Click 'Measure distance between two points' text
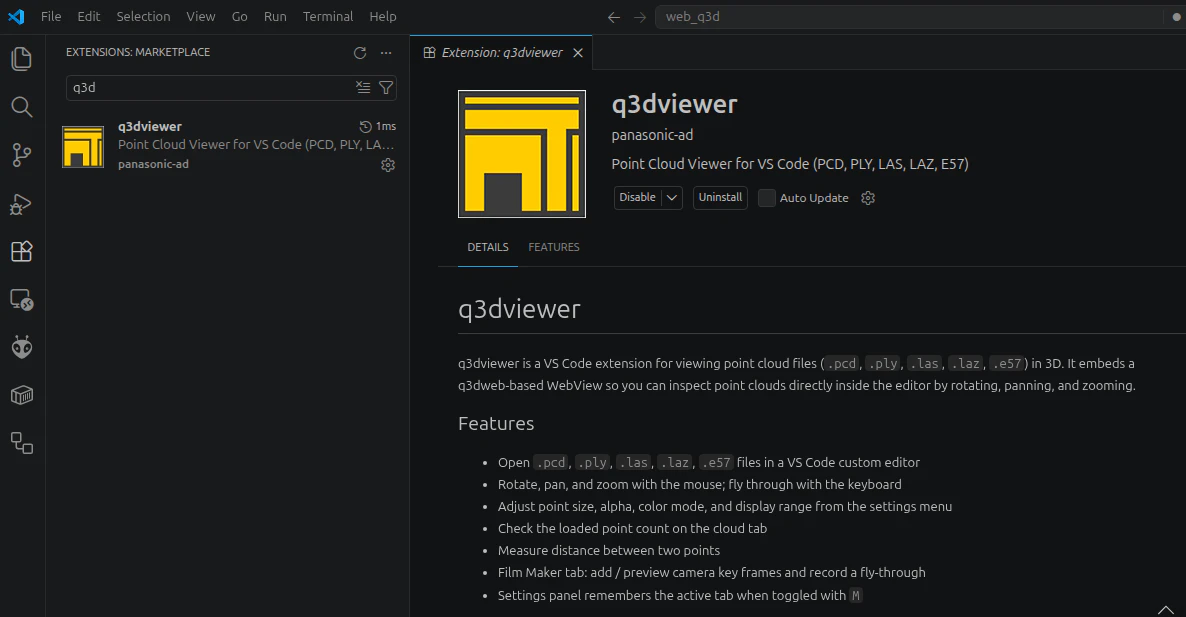Viewport: 1186px width, 617px height. pos(609,550)
